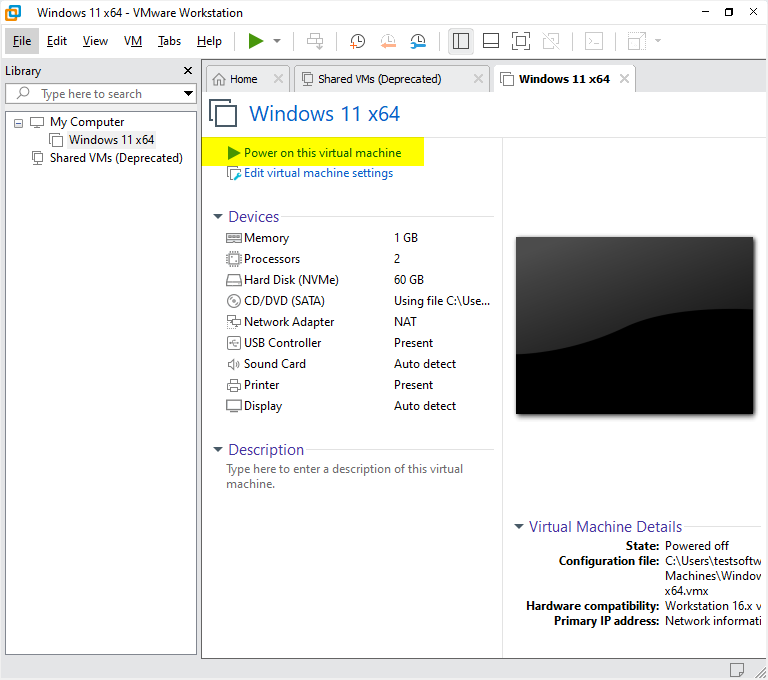Click the Primary IP address Network information value
Screen dimensions: 768x680
coord(713,621)
